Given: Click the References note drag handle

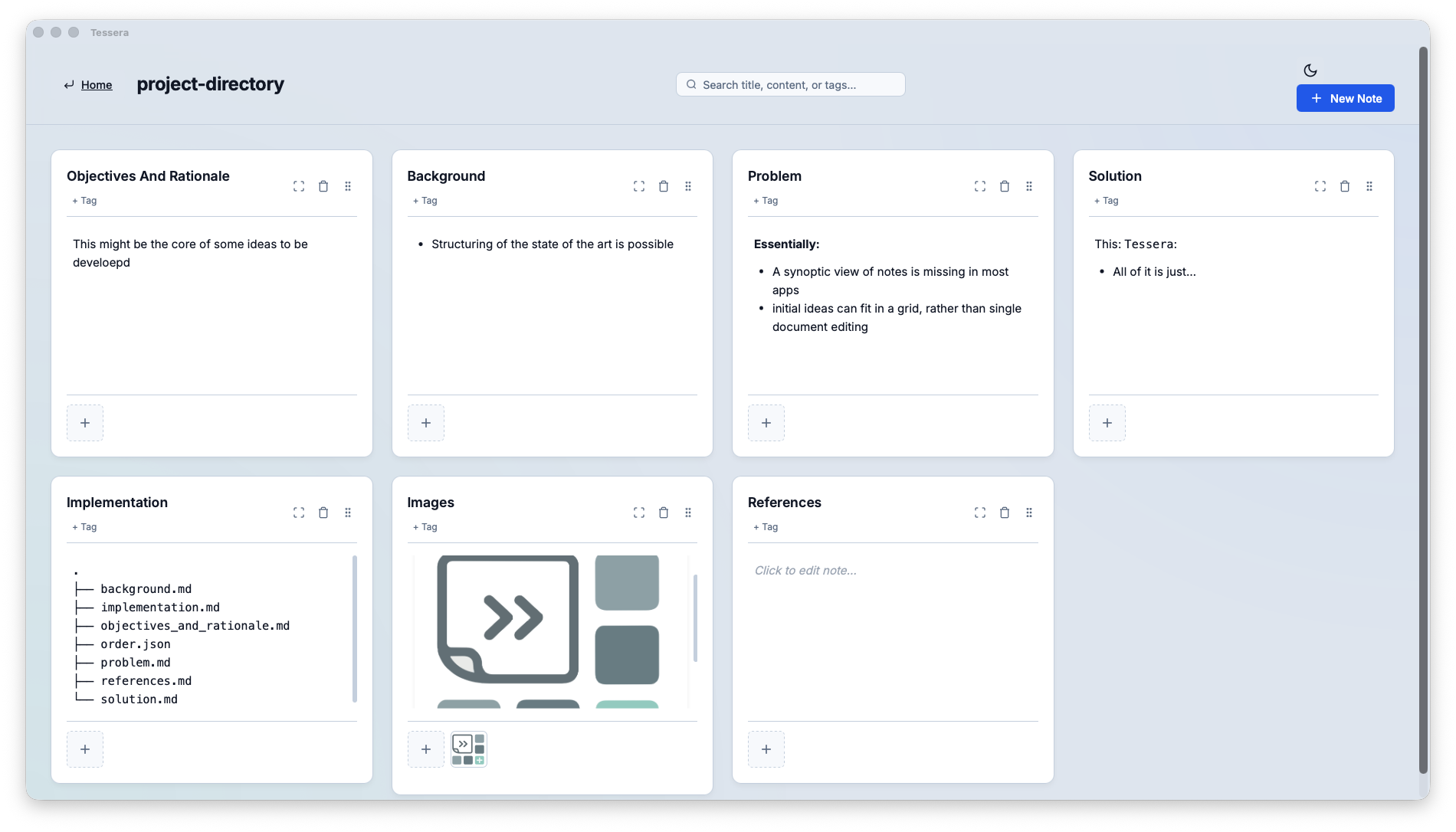Looking at the screenshot, I should pos(1029,513).
